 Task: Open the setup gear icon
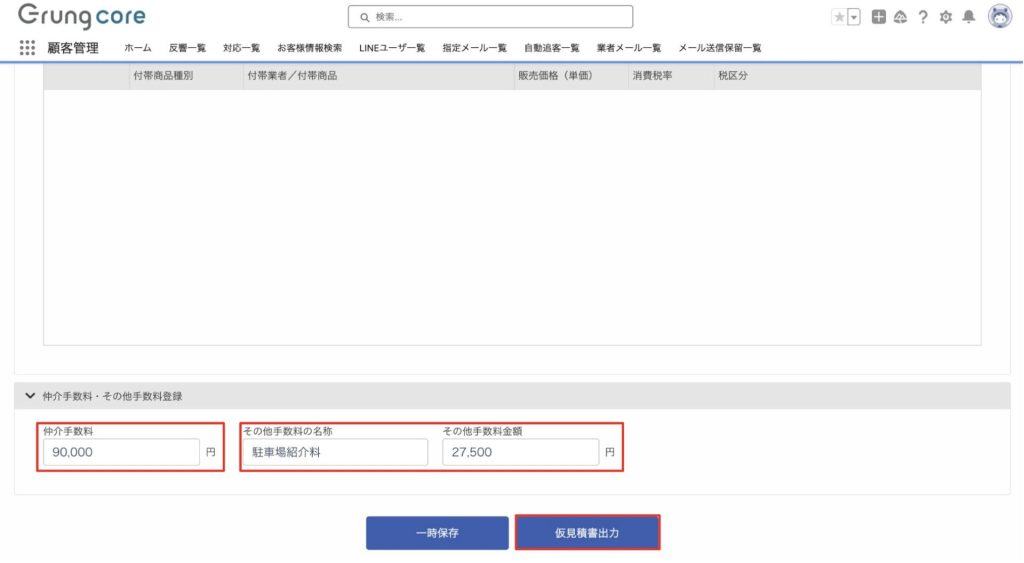[945, 17]
